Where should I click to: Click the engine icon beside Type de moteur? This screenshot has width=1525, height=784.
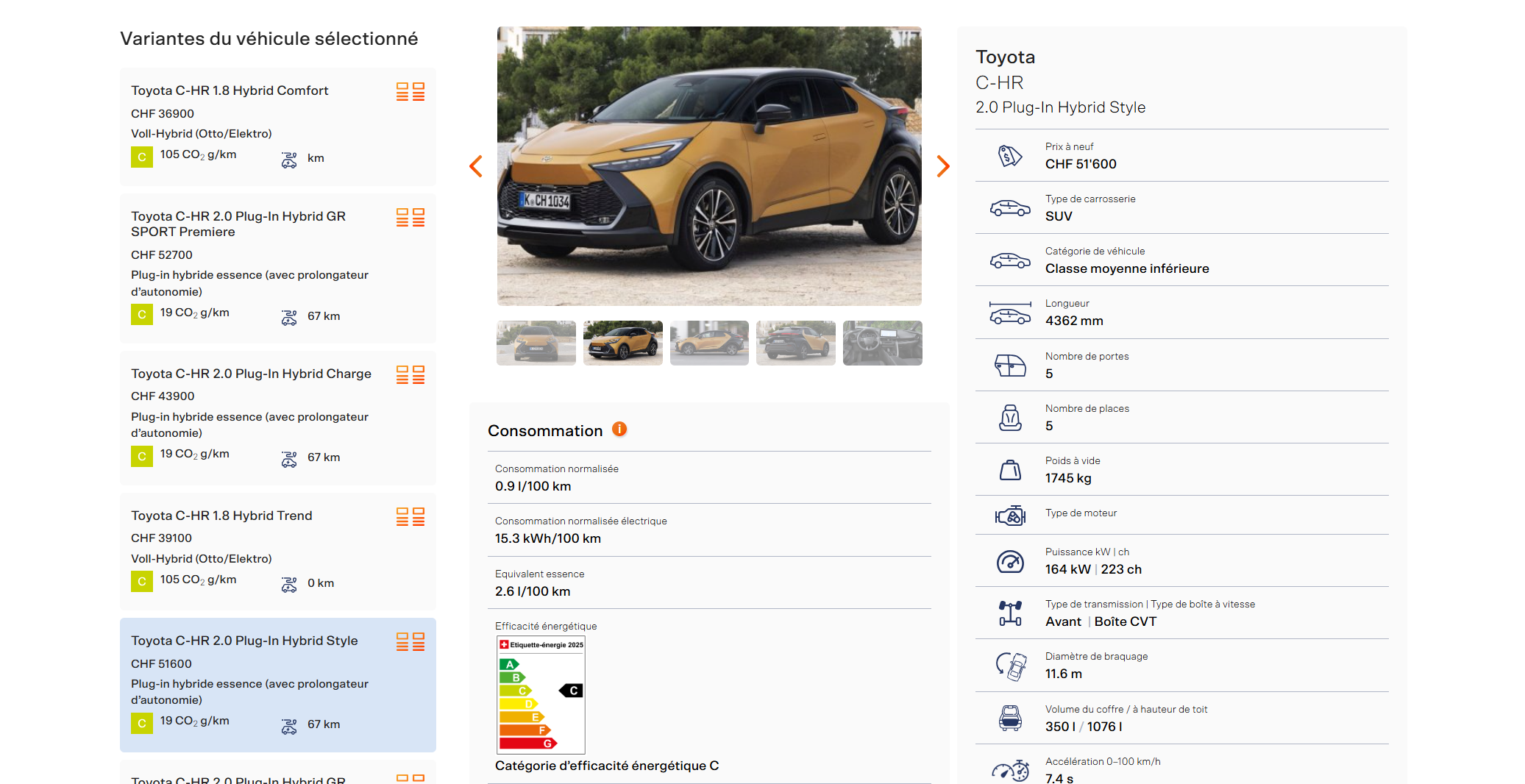click(1010, 516)
